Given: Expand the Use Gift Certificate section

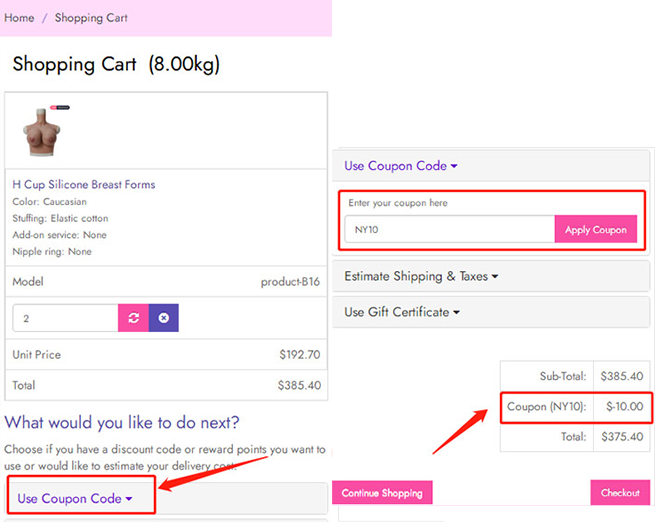Looking at the screenshot, I should [402, 312].
